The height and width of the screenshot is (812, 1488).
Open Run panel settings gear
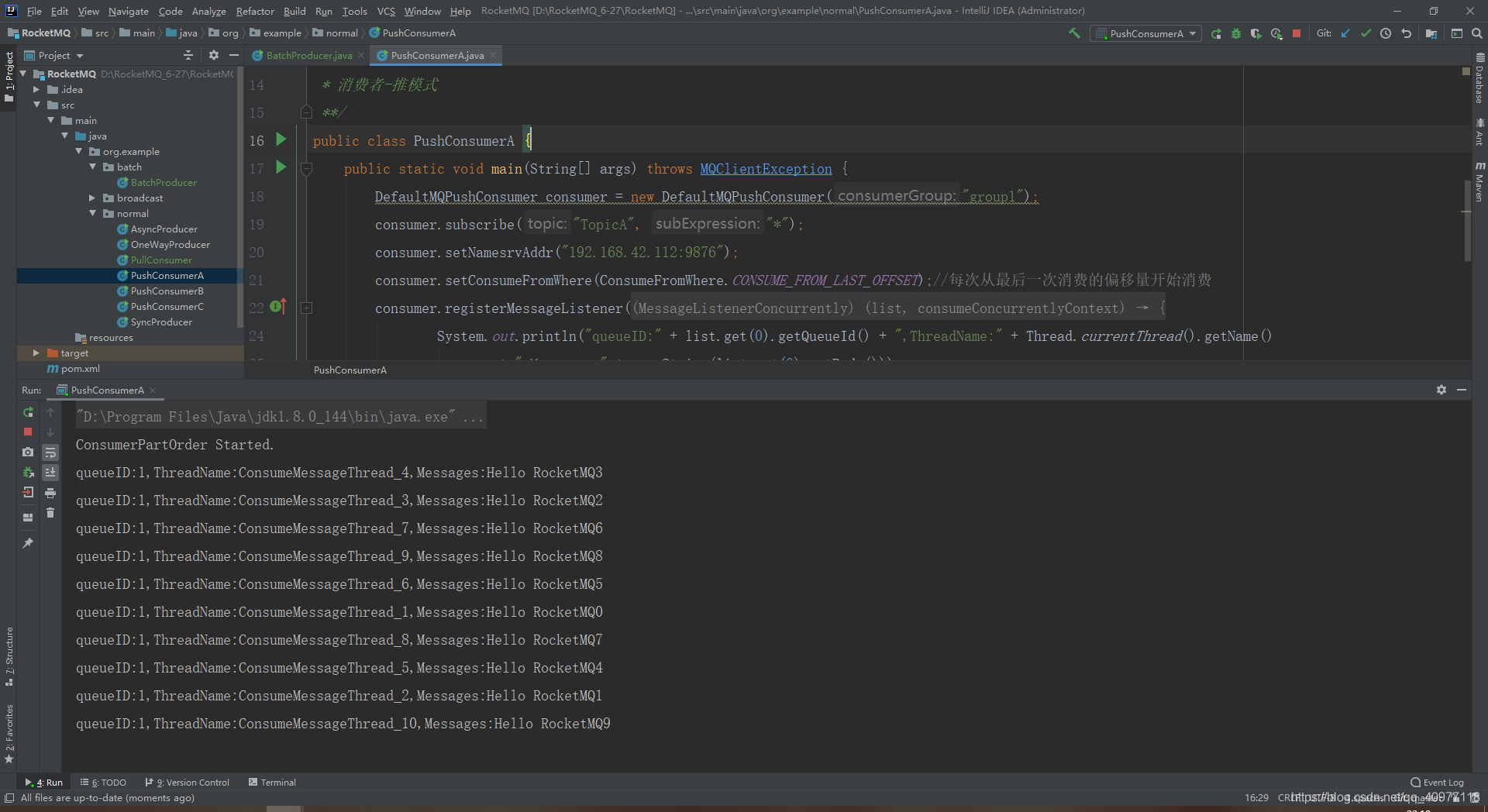pos(1441,390)
